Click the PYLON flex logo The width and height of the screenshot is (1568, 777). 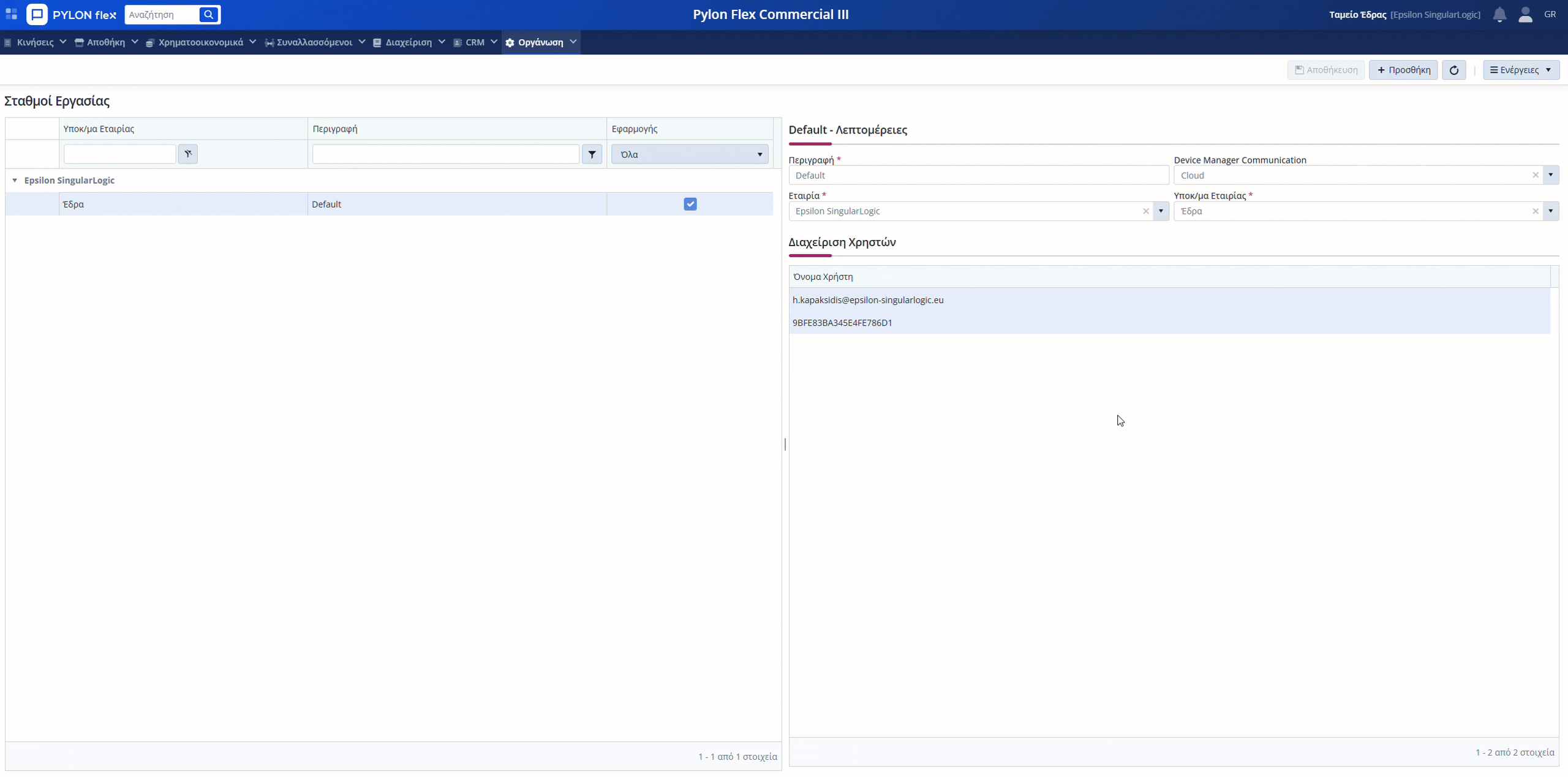click(x=71, y=15)
